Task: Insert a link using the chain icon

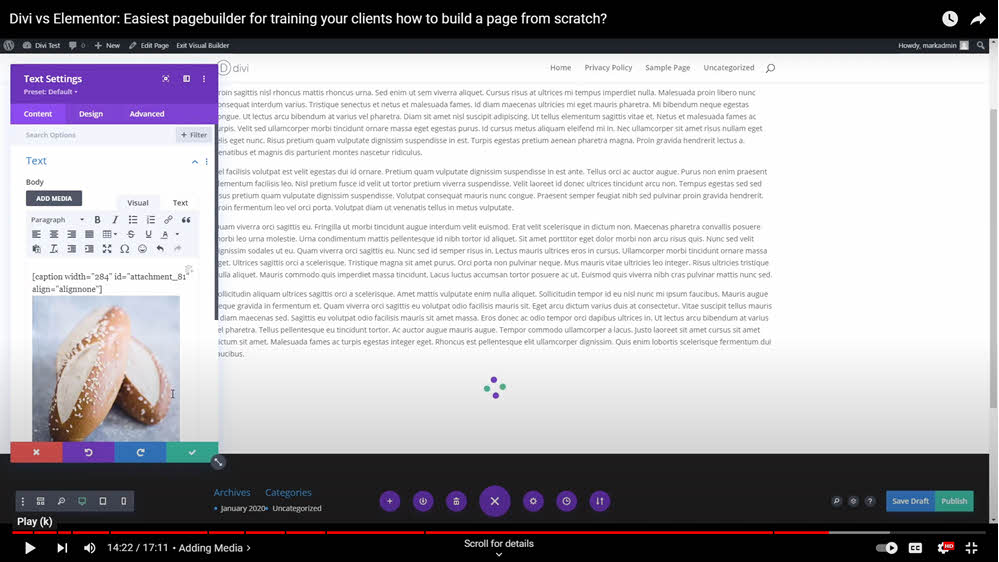Action: 168,220
